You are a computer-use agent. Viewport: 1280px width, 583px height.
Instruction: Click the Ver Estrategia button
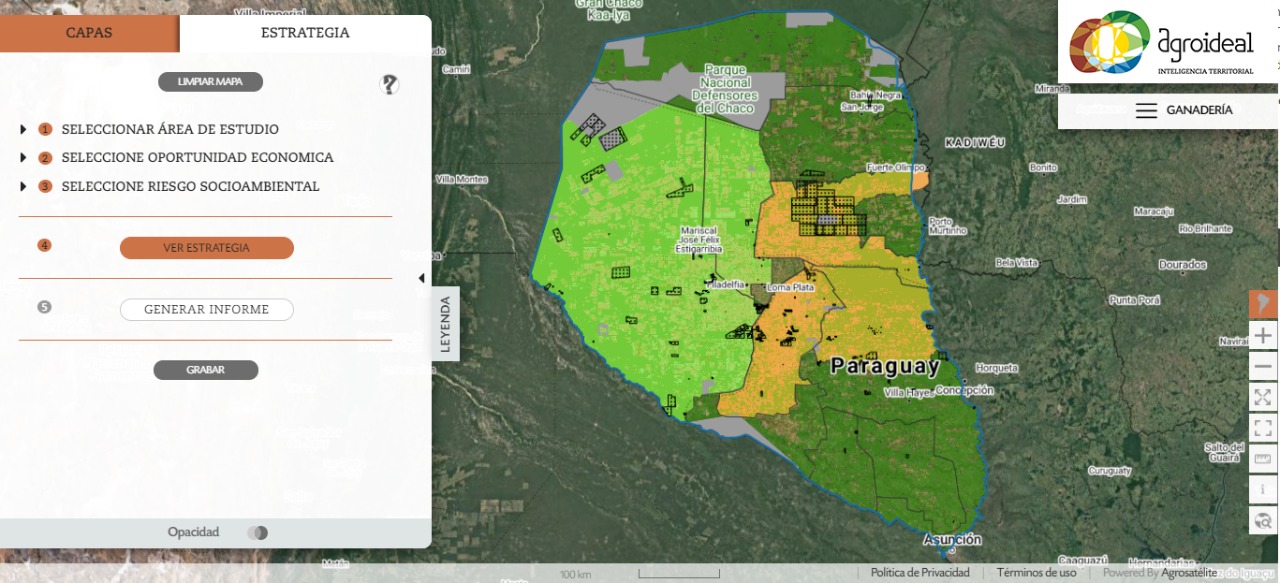click(x=206, y=248)
